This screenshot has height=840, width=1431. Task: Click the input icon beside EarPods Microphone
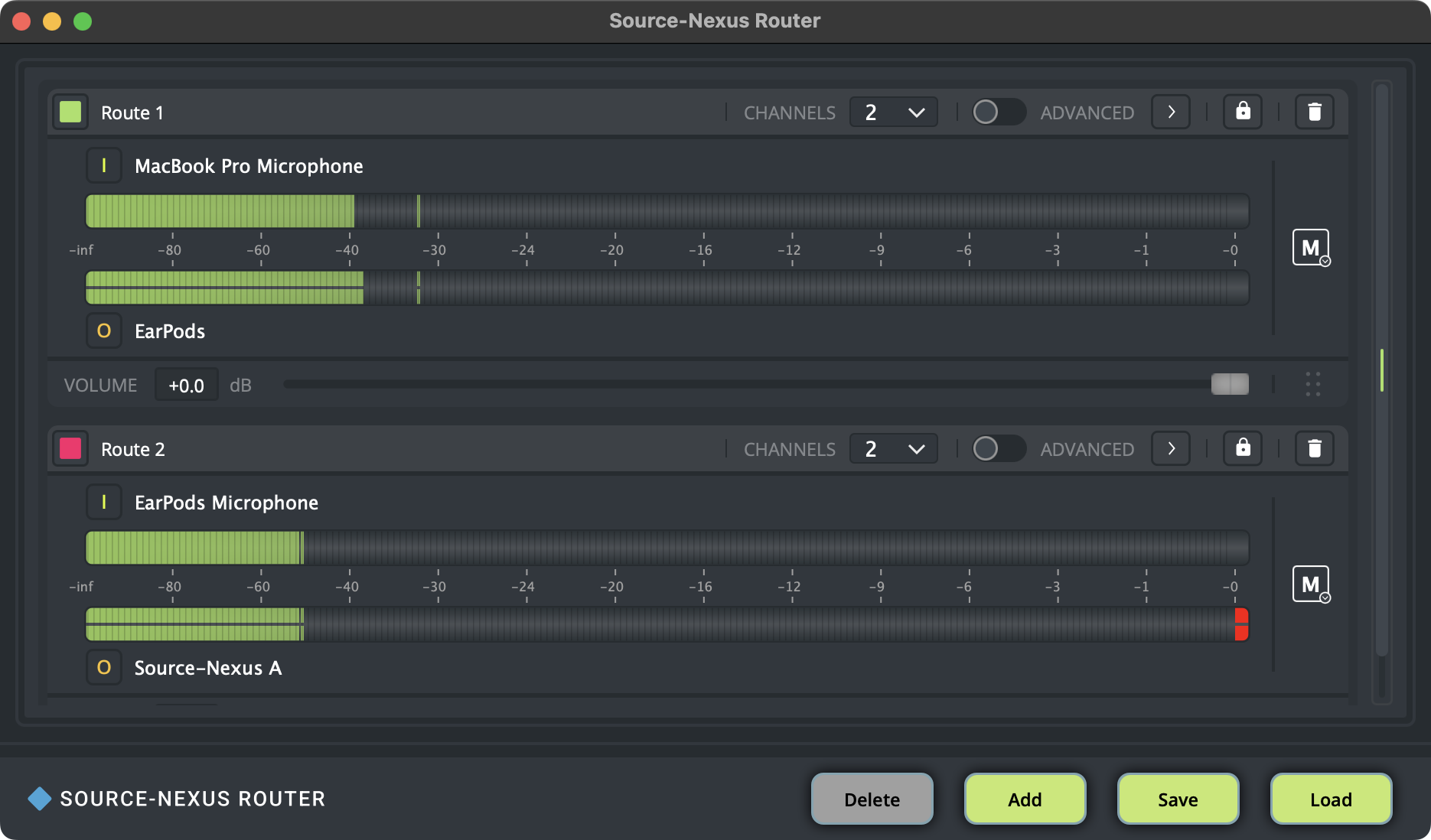(104, 502)
